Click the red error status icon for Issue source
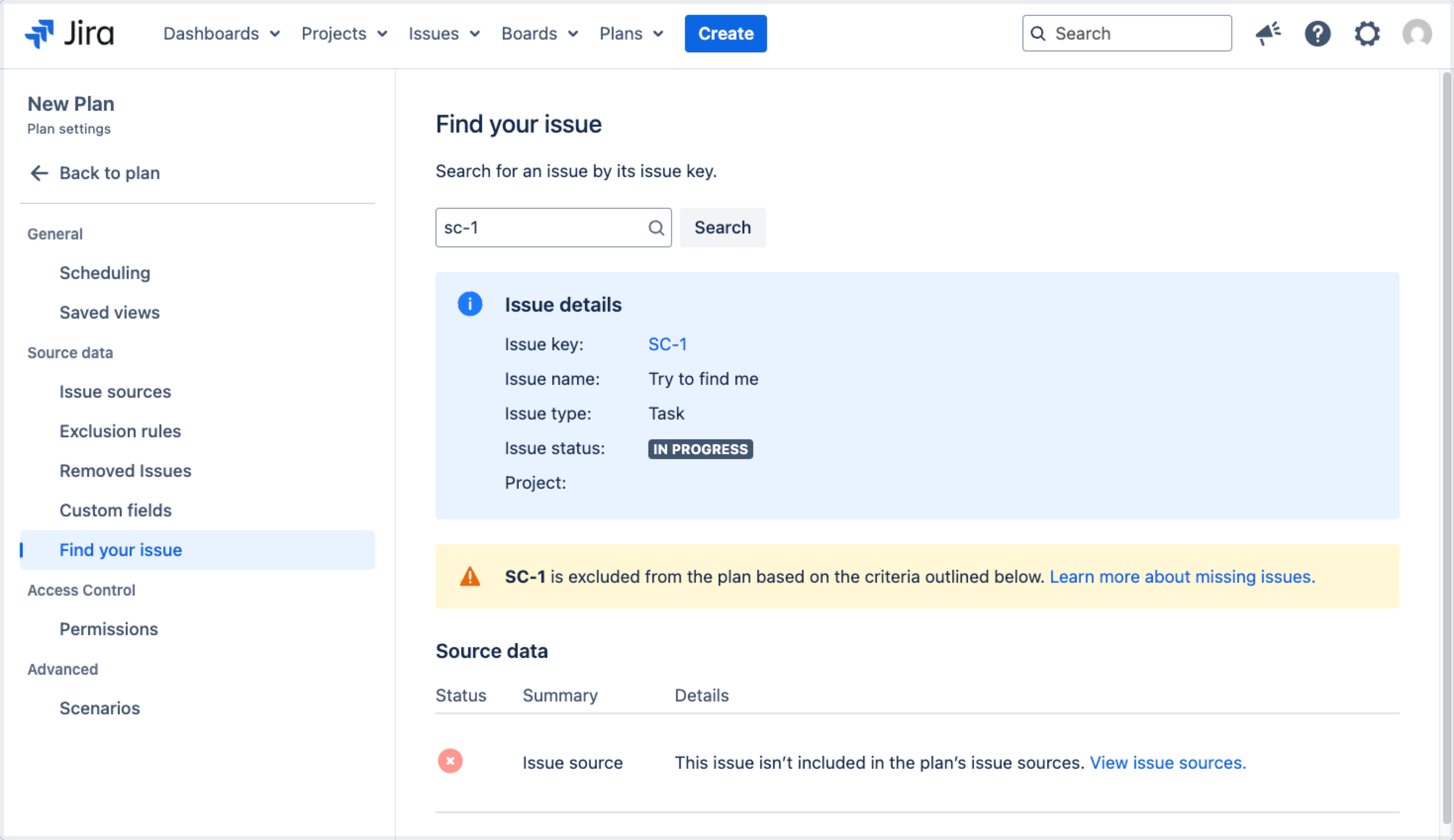1454x840 pixels. [x=450, y=761]
